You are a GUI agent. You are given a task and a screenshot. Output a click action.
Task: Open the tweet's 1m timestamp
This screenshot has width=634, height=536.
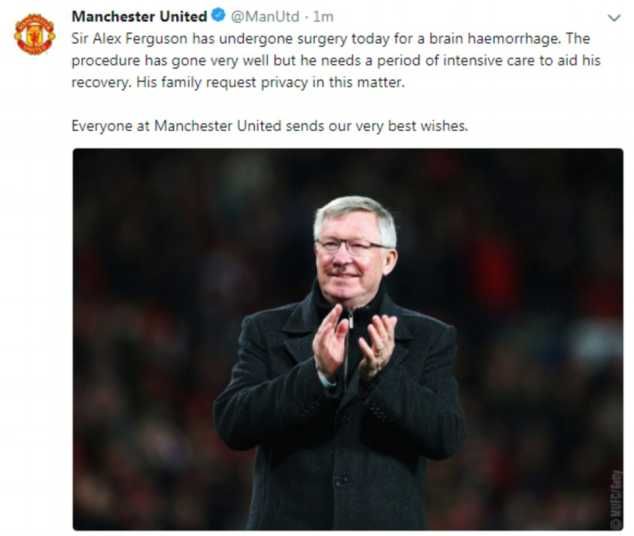pos(323,17)
